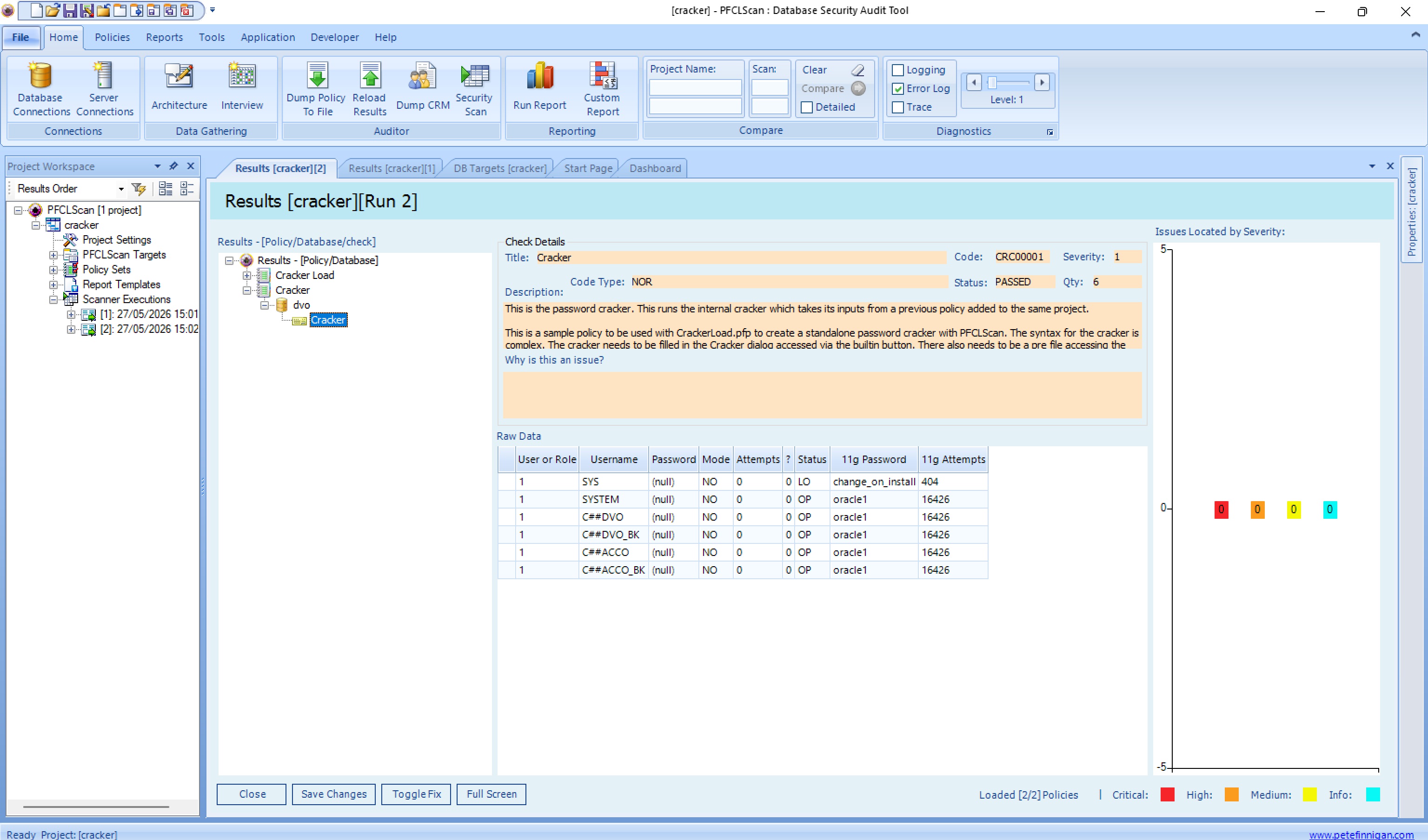The width and height of the screenshot is (1428, 840).
Task: Open the DB Targets [cracker] tab
Action: tap(500, 168)
